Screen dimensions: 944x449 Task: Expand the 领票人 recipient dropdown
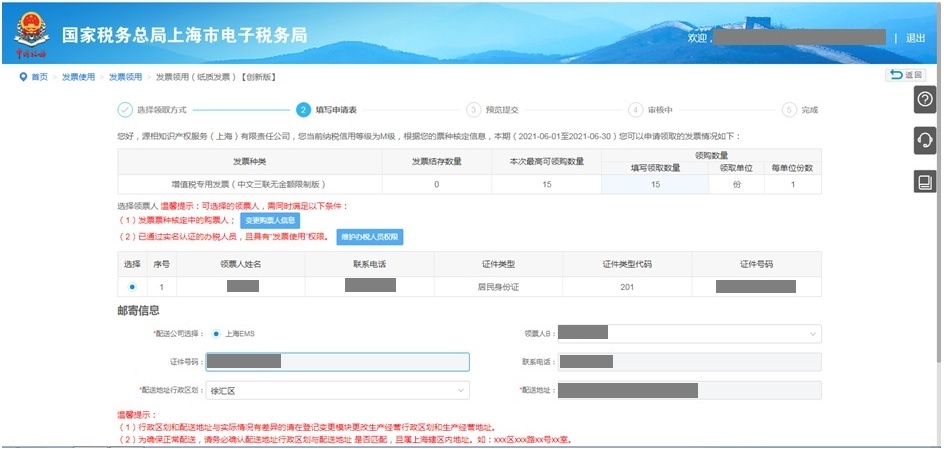(688, 333)
